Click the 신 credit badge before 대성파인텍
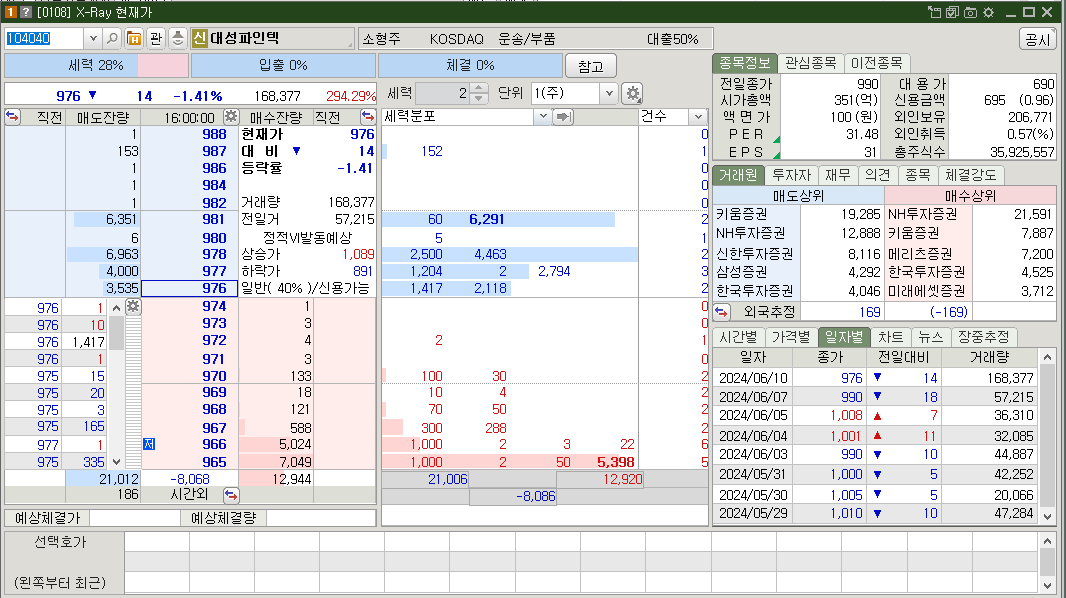 coord(199,38)
